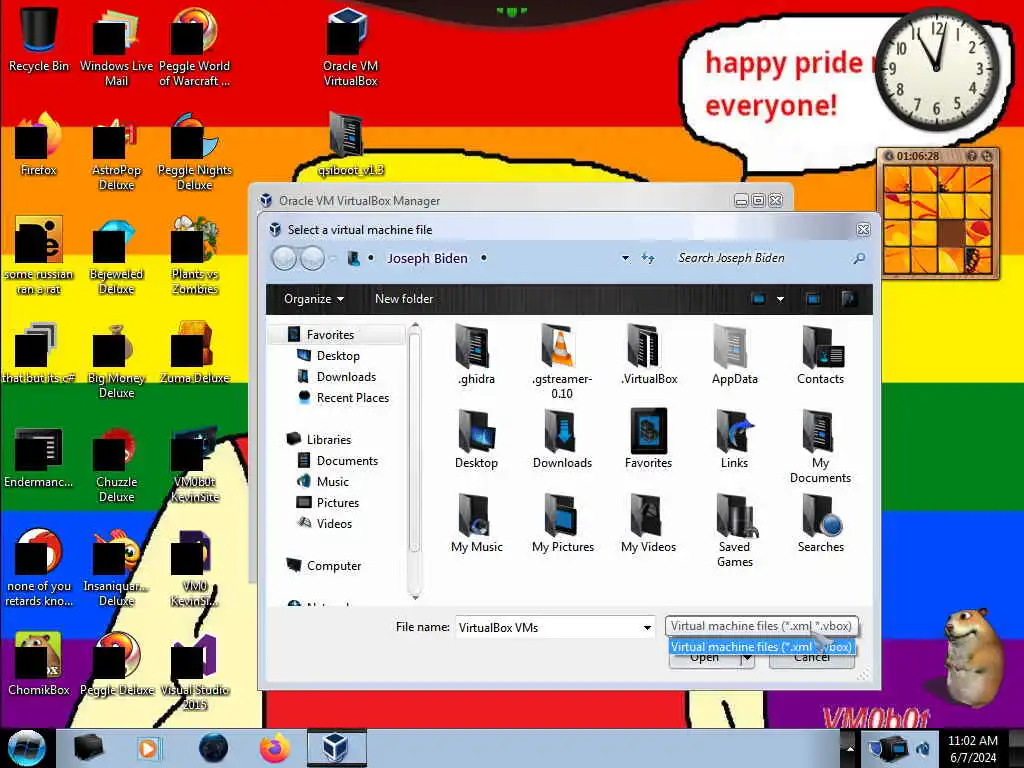This screenshot has width=1024, height=768.
Task: Click scroll-down arrow of navigation pane
Action: 414,596
